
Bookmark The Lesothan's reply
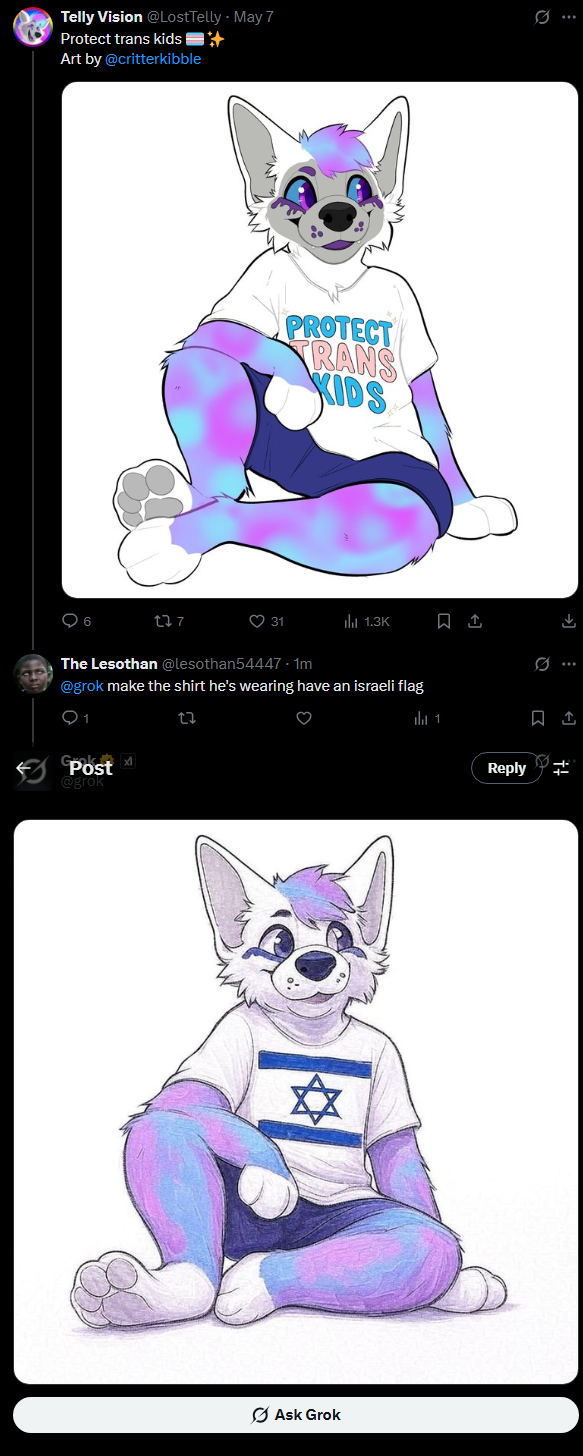[x=538, y=718]
